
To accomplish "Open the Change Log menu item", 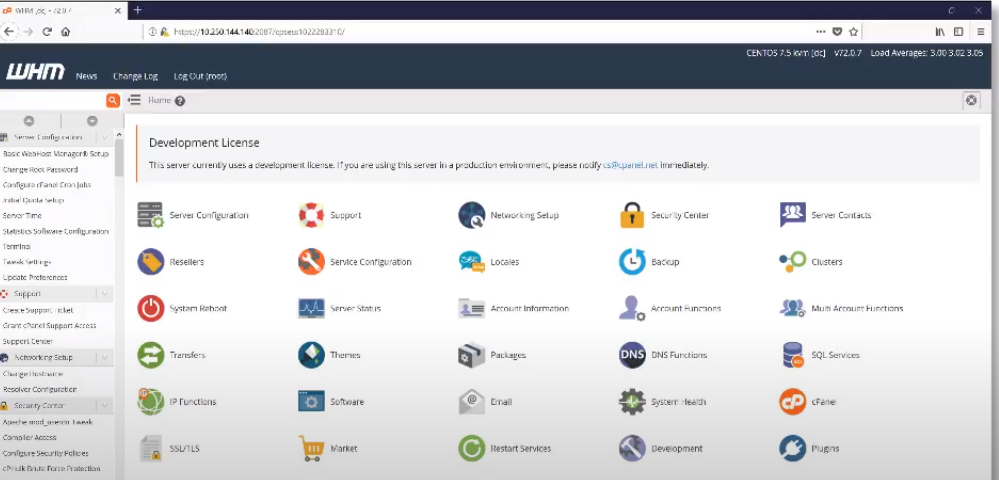I will pos(135,76).
